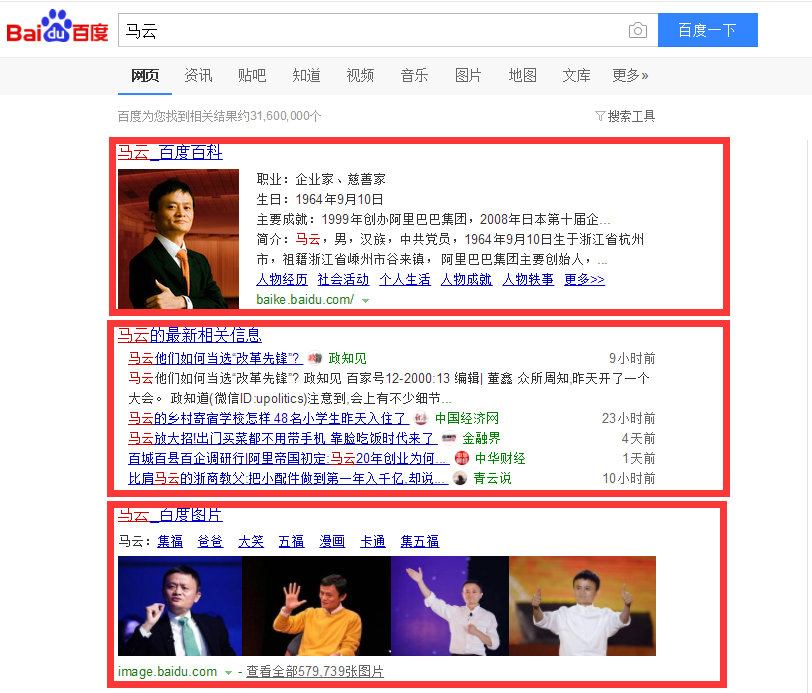Open the 个人生活 link
Viewport: 812px width, 693px height.
click(405, 280)
